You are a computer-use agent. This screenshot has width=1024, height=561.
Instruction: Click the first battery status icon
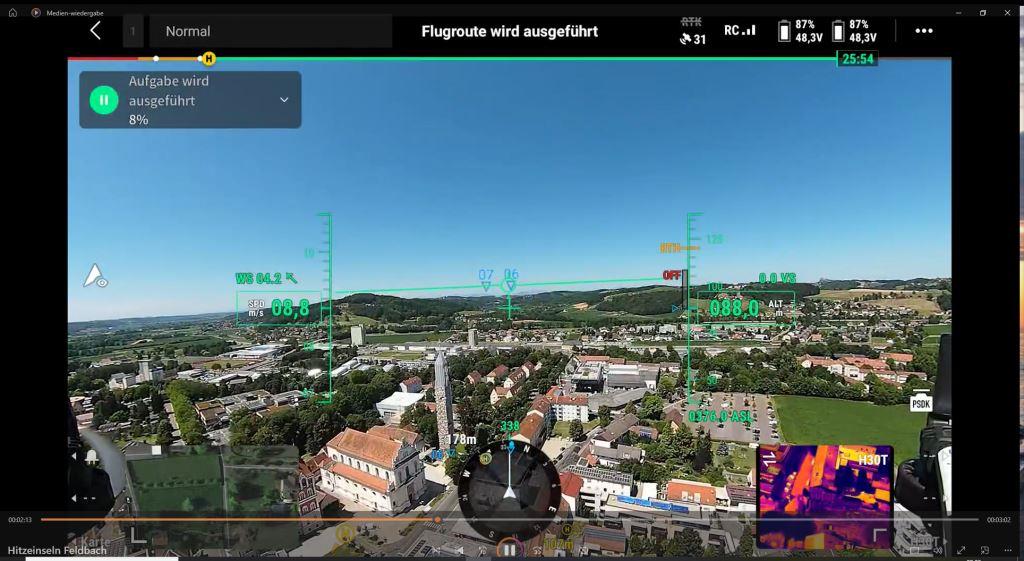pyautogui.click(x=785, y=31)
